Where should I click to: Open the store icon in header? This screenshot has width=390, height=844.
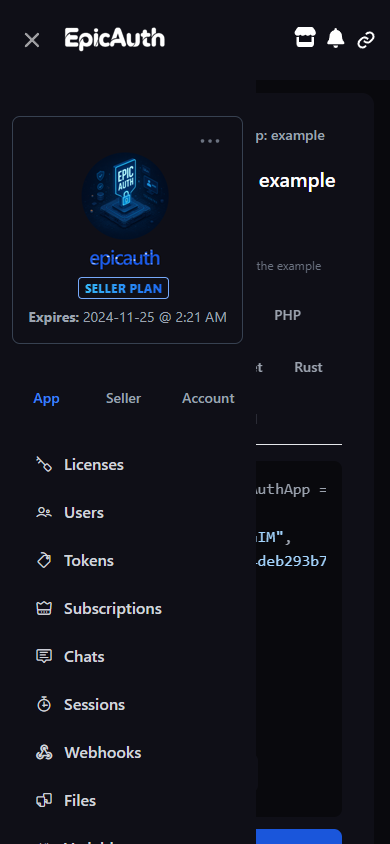click(x=304, y=38)
